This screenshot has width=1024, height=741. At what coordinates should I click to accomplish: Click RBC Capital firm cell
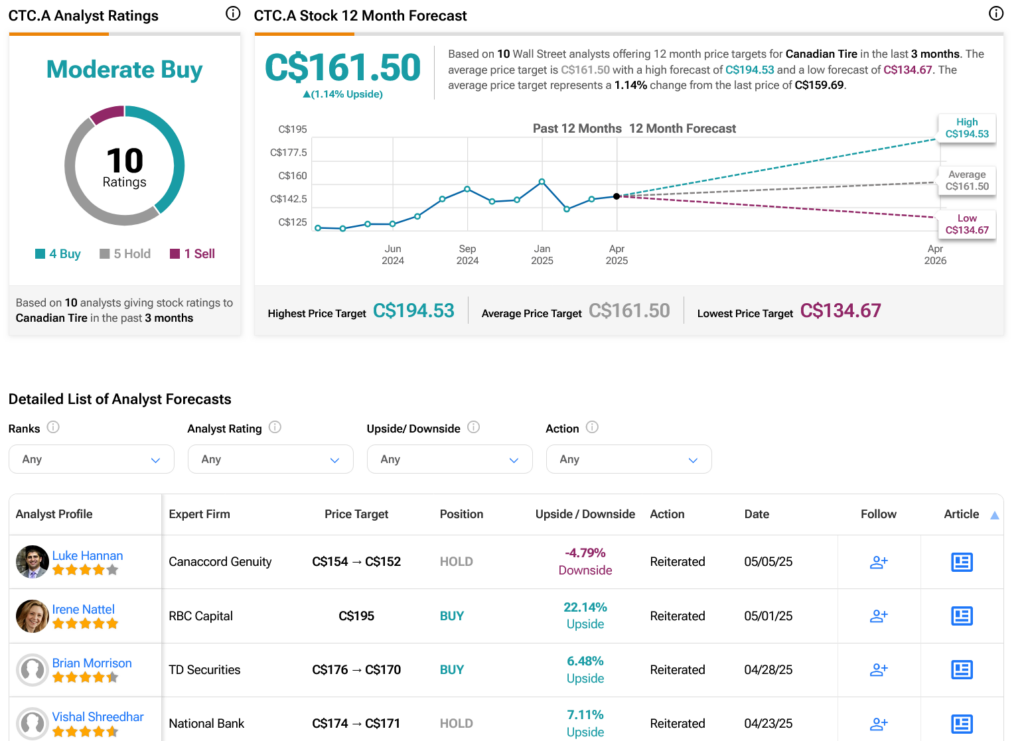pyautogui.click(x=200, y=616)
